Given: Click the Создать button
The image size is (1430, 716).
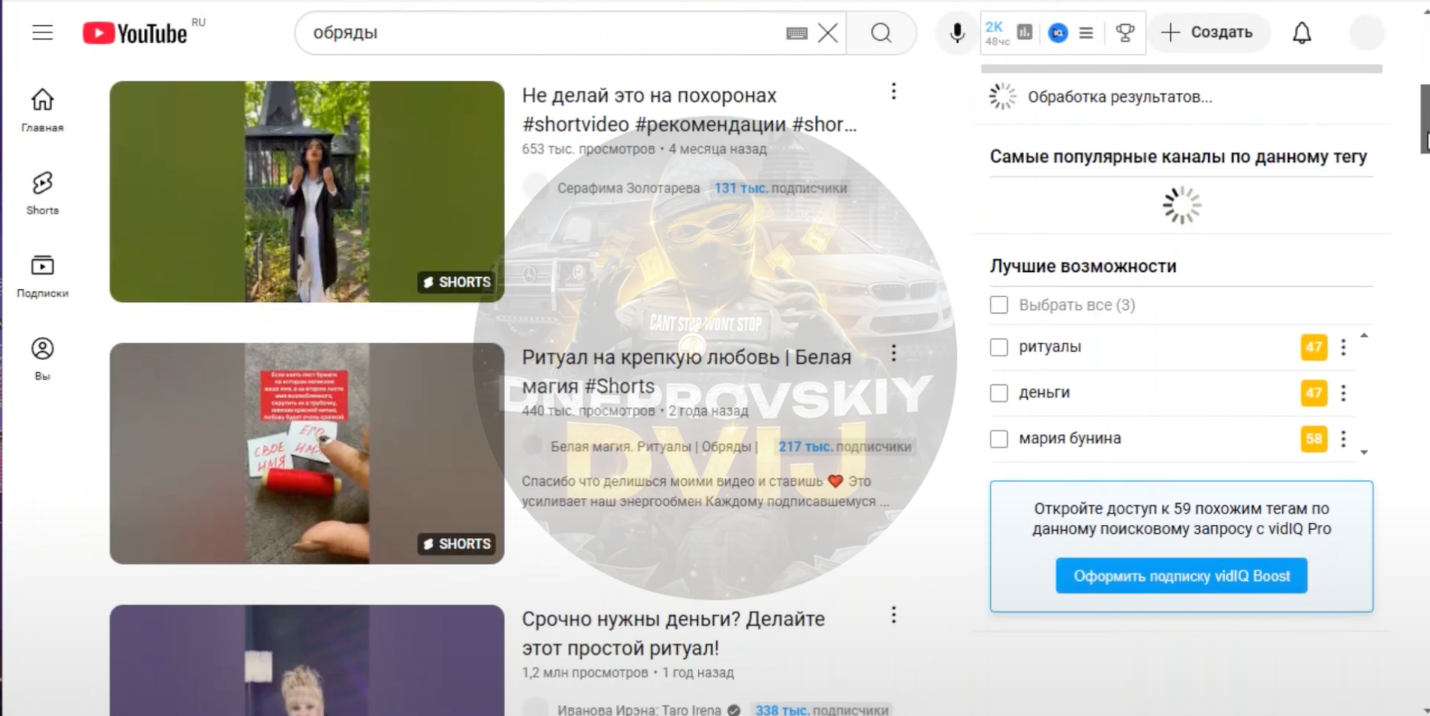Looking at the screenshot, I should click(x=1208, y=33).
